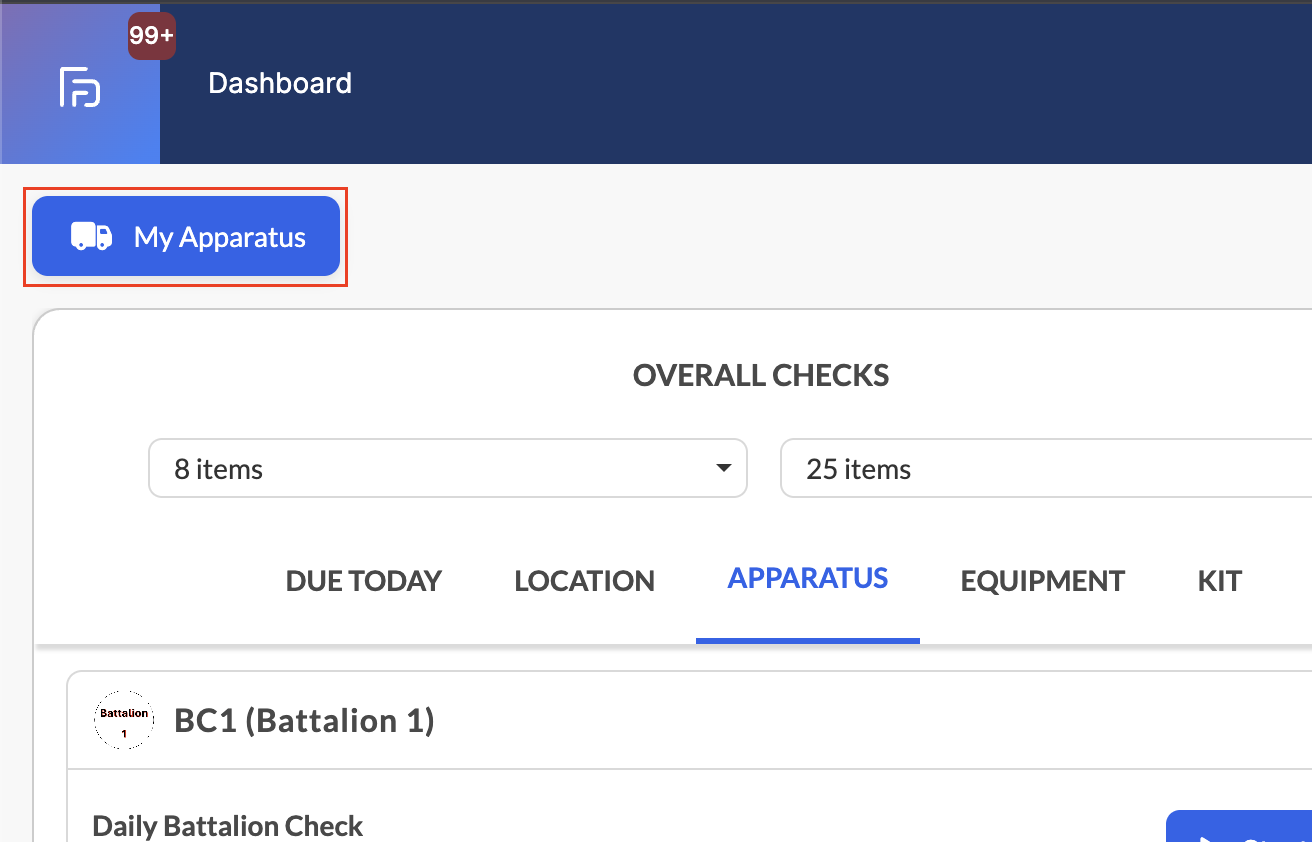Open the KIT tab

click(x=1220, y=581)
